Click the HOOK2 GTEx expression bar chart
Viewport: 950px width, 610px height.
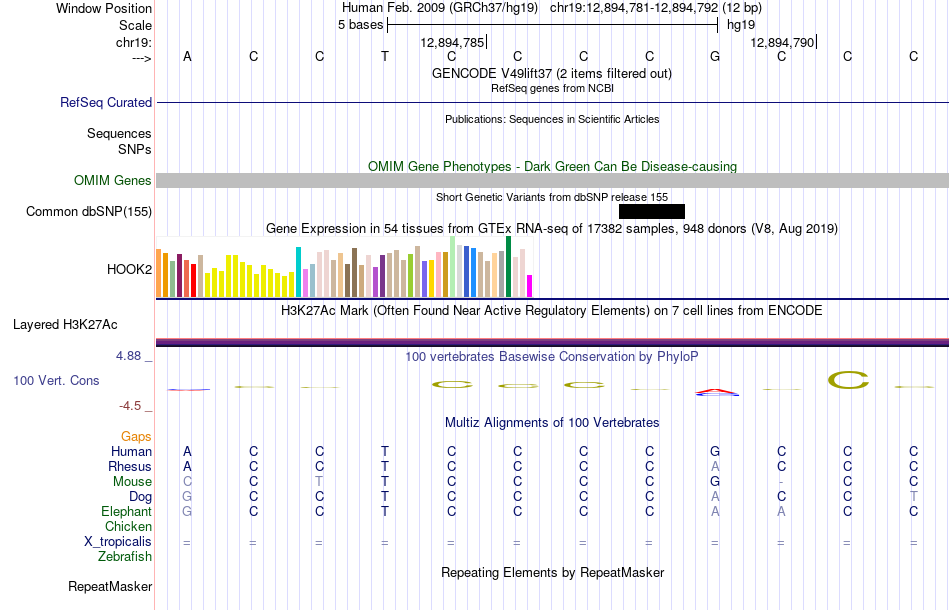pyautogui.click(x=344, y=267)
